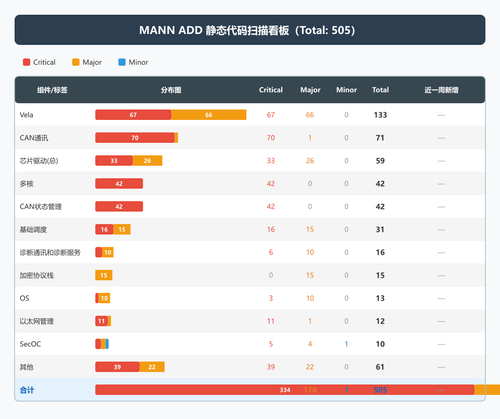Click the dashboard title banner text
Image resolution: width=500 pixels, height=419 pixels.
click(247, 30)
